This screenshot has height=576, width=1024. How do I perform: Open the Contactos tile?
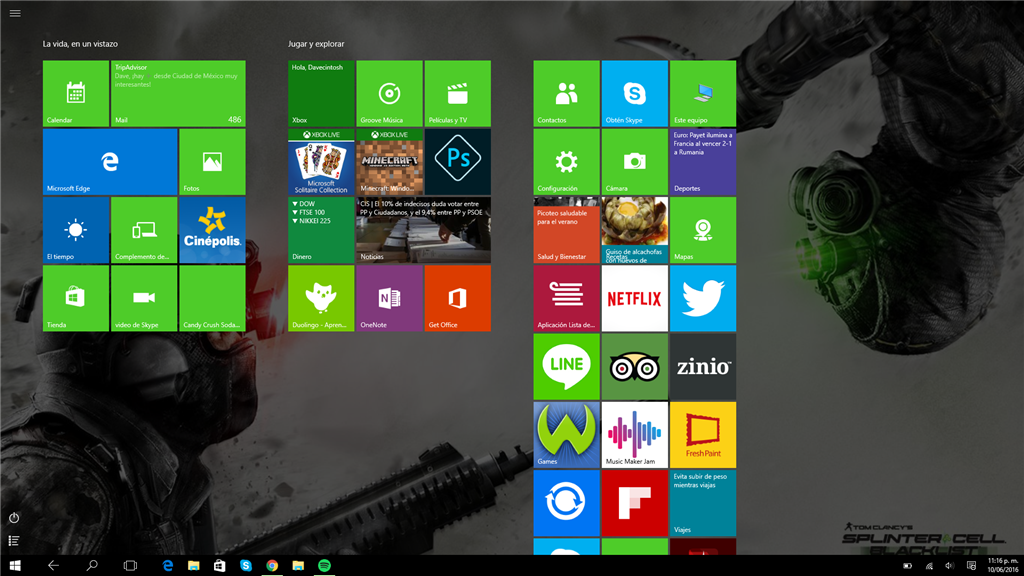click(x=566, y=93)
